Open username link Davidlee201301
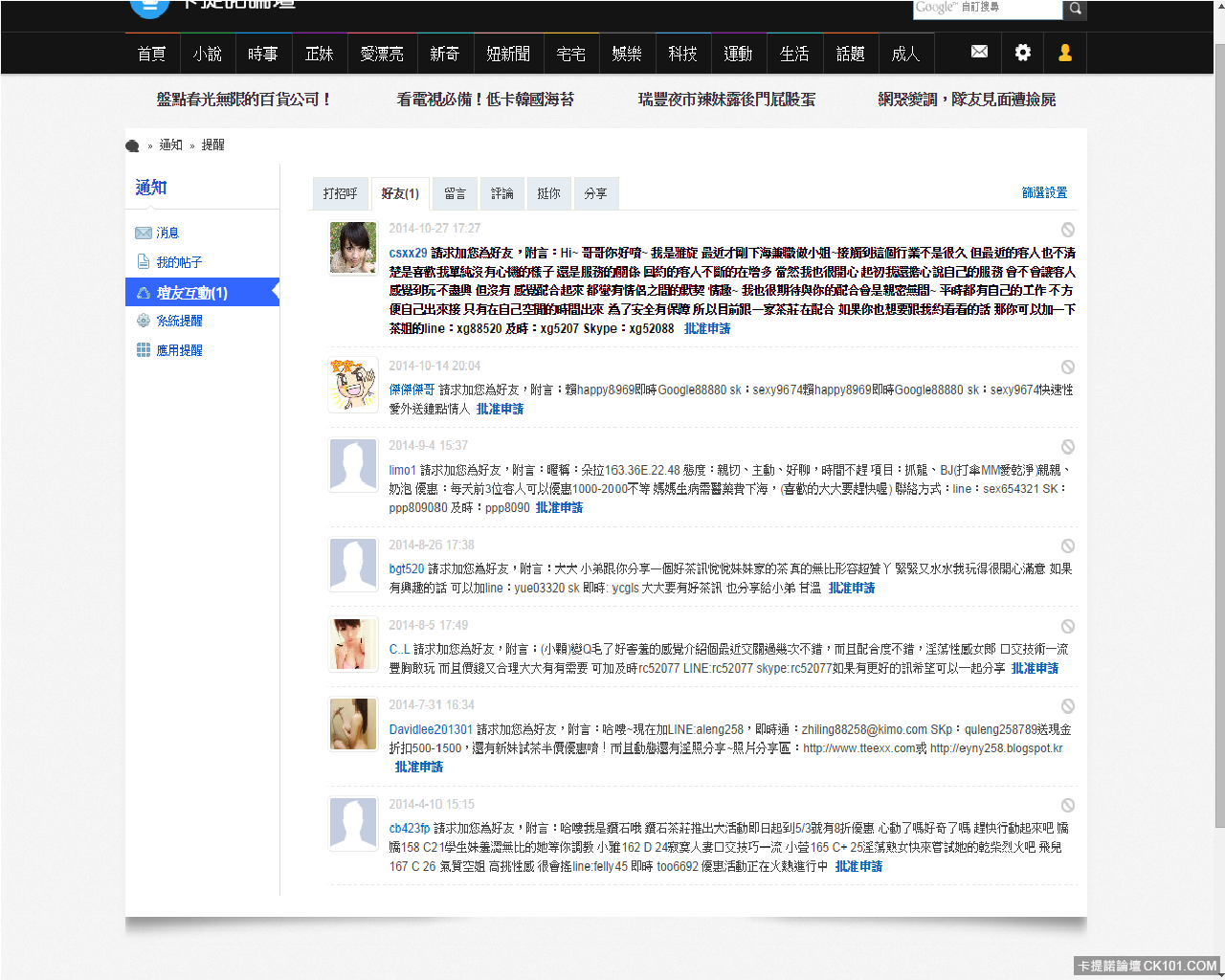 [431, 729]
